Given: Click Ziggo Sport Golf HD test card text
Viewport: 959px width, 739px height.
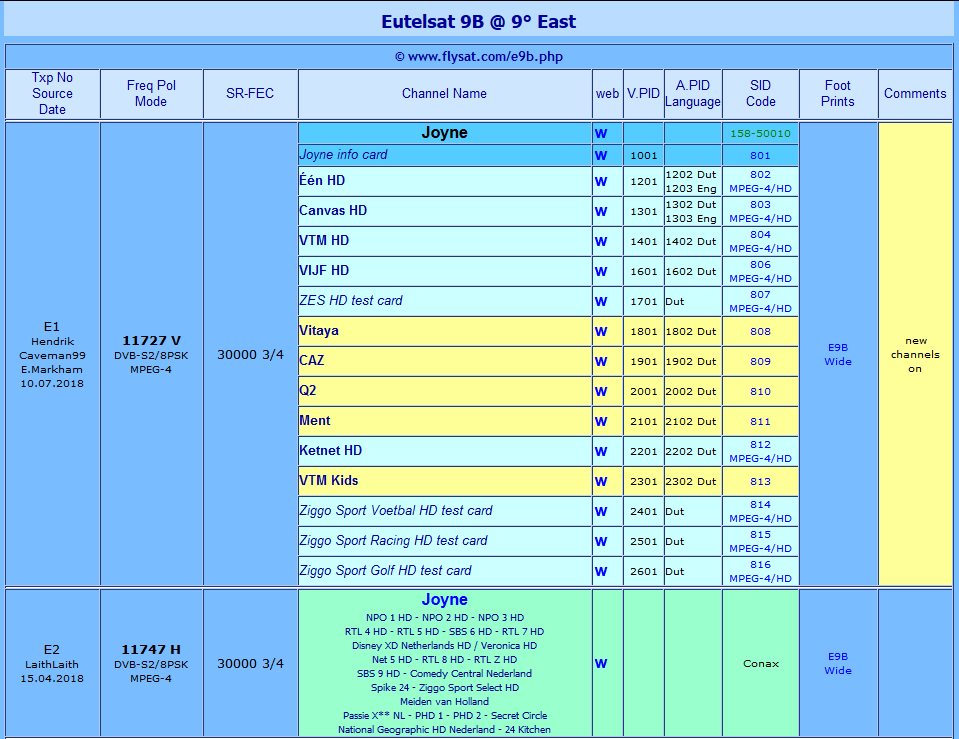Looking at the screenshot, I should [385, 570].
